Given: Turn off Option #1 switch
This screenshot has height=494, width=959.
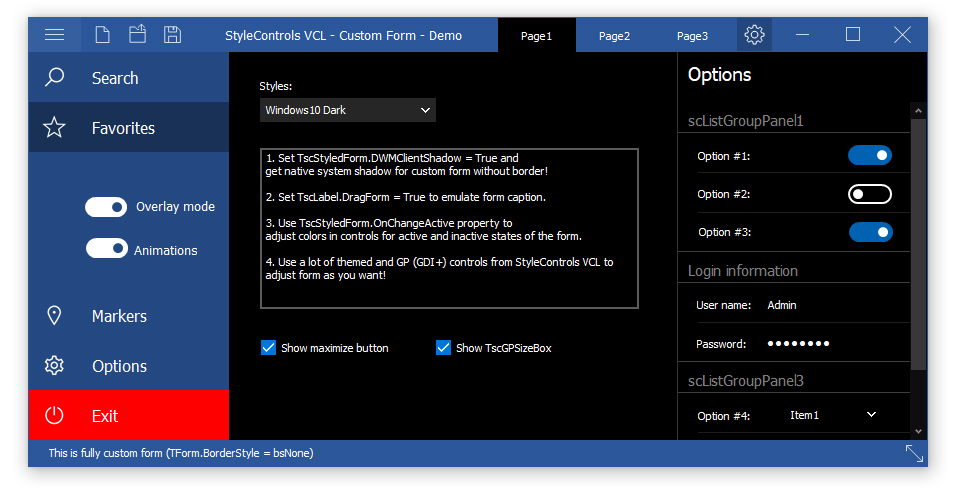Looking at the screenshot, I should (870, 155).
